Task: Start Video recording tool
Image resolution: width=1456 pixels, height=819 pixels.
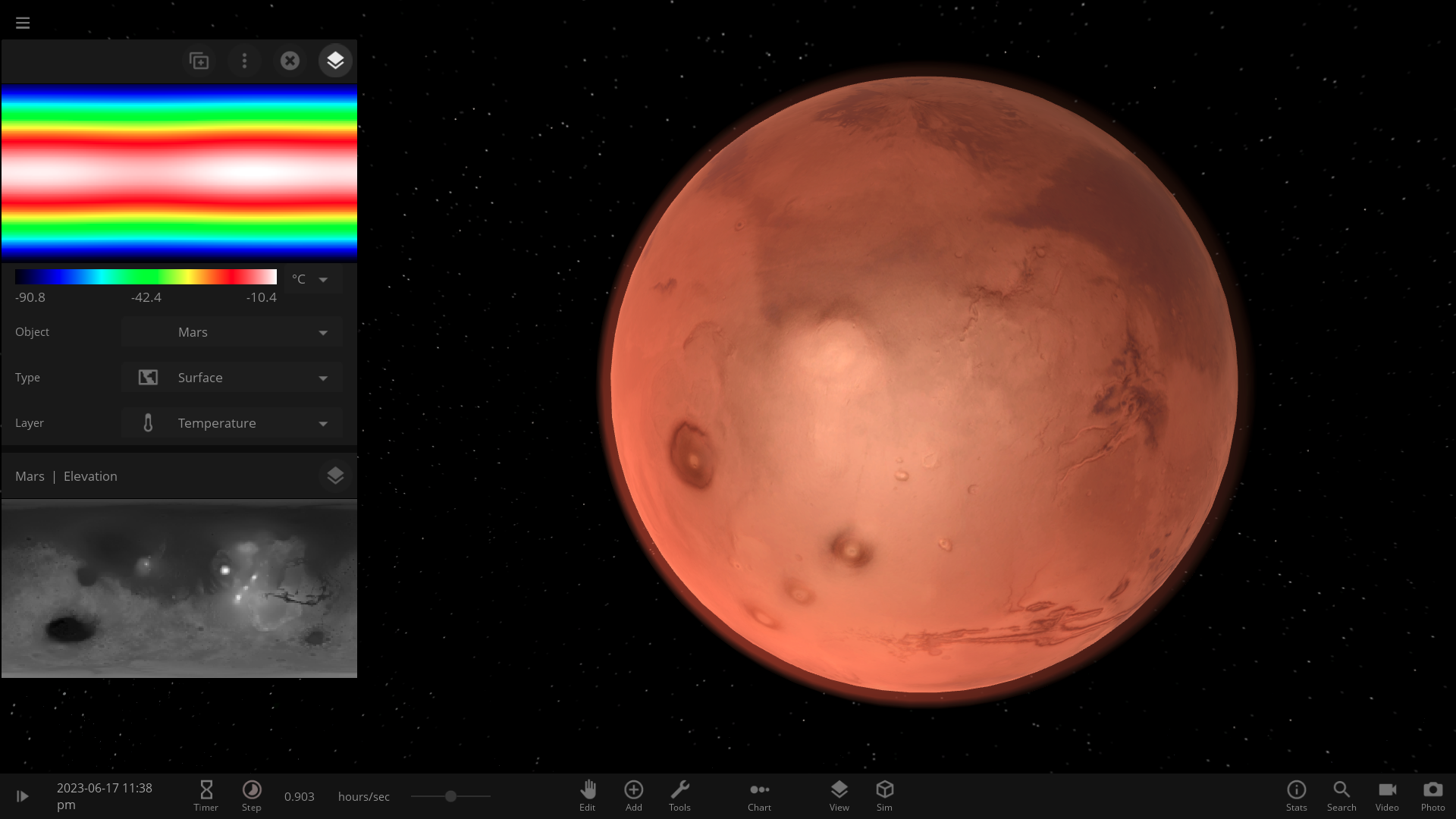Action: 1387,795
